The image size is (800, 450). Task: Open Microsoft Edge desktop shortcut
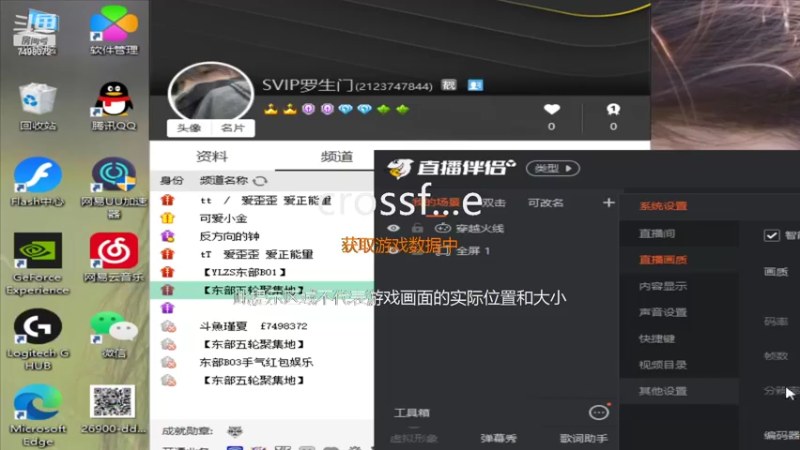(38, 415)
